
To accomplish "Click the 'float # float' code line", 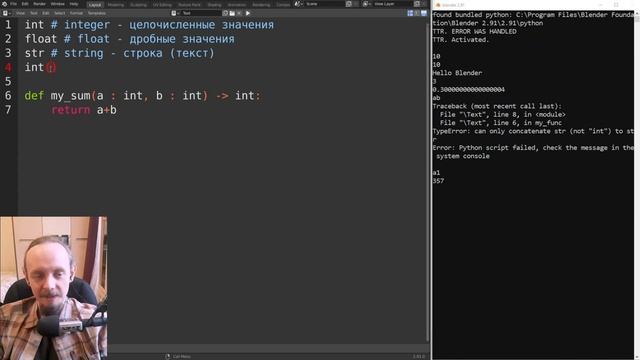I will point(129,39).
